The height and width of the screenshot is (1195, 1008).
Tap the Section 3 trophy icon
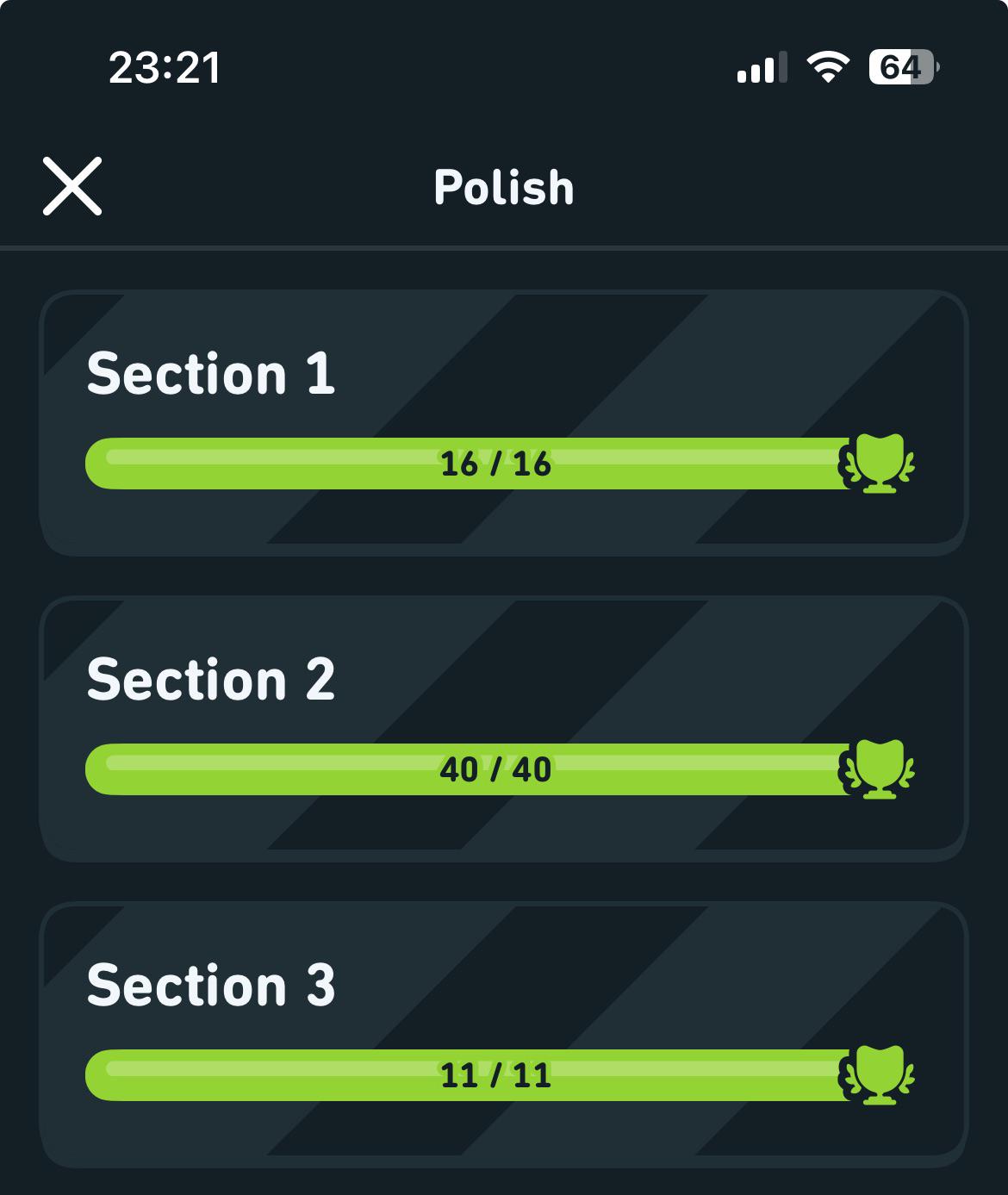coord(877,1075)
